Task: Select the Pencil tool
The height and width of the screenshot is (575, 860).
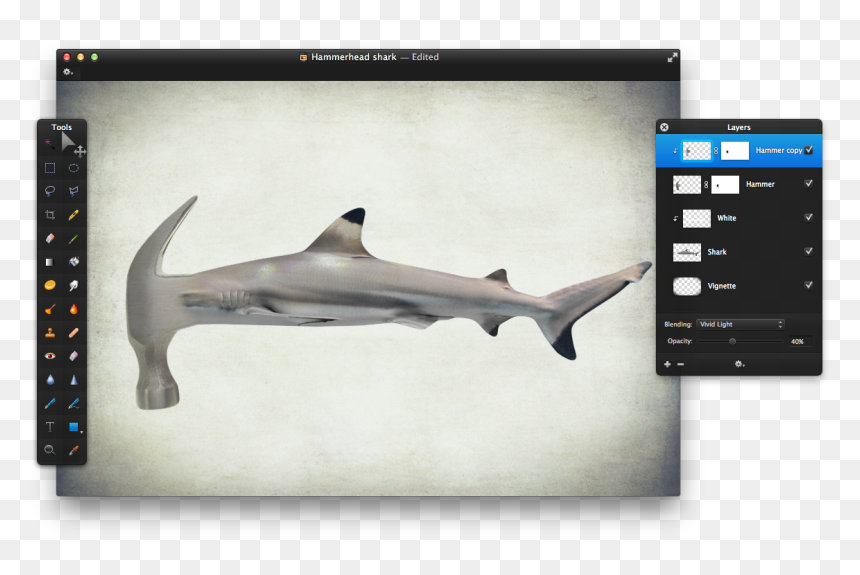Action: tap(73, 215)
